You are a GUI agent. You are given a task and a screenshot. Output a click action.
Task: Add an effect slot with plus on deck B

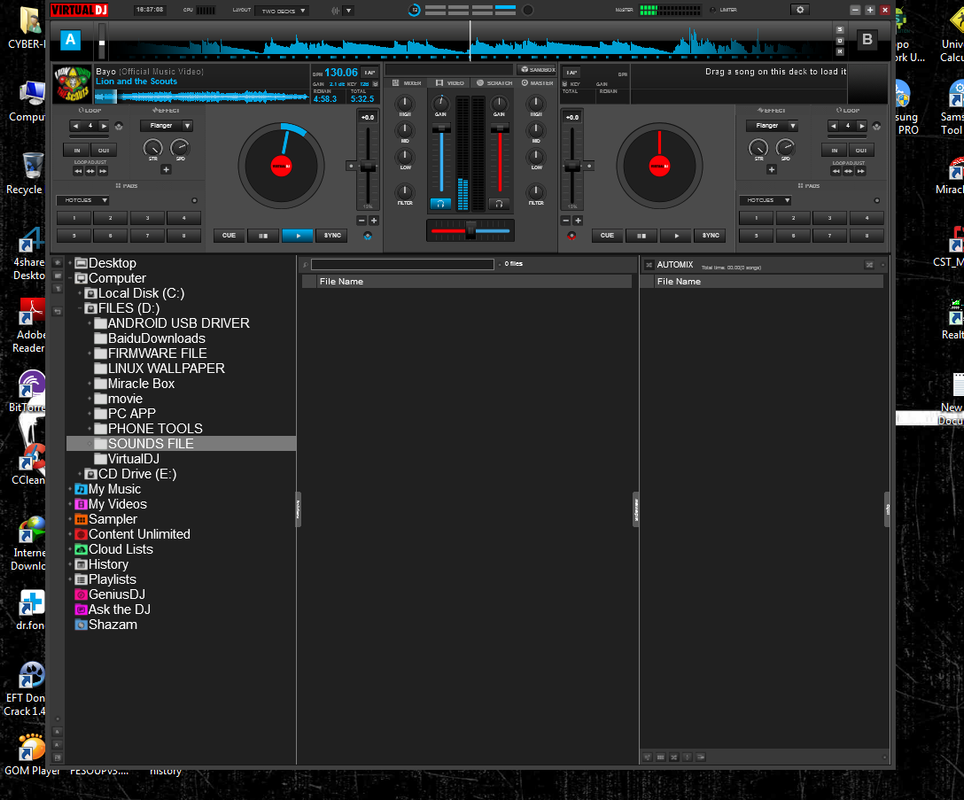[x=772, y=170]
